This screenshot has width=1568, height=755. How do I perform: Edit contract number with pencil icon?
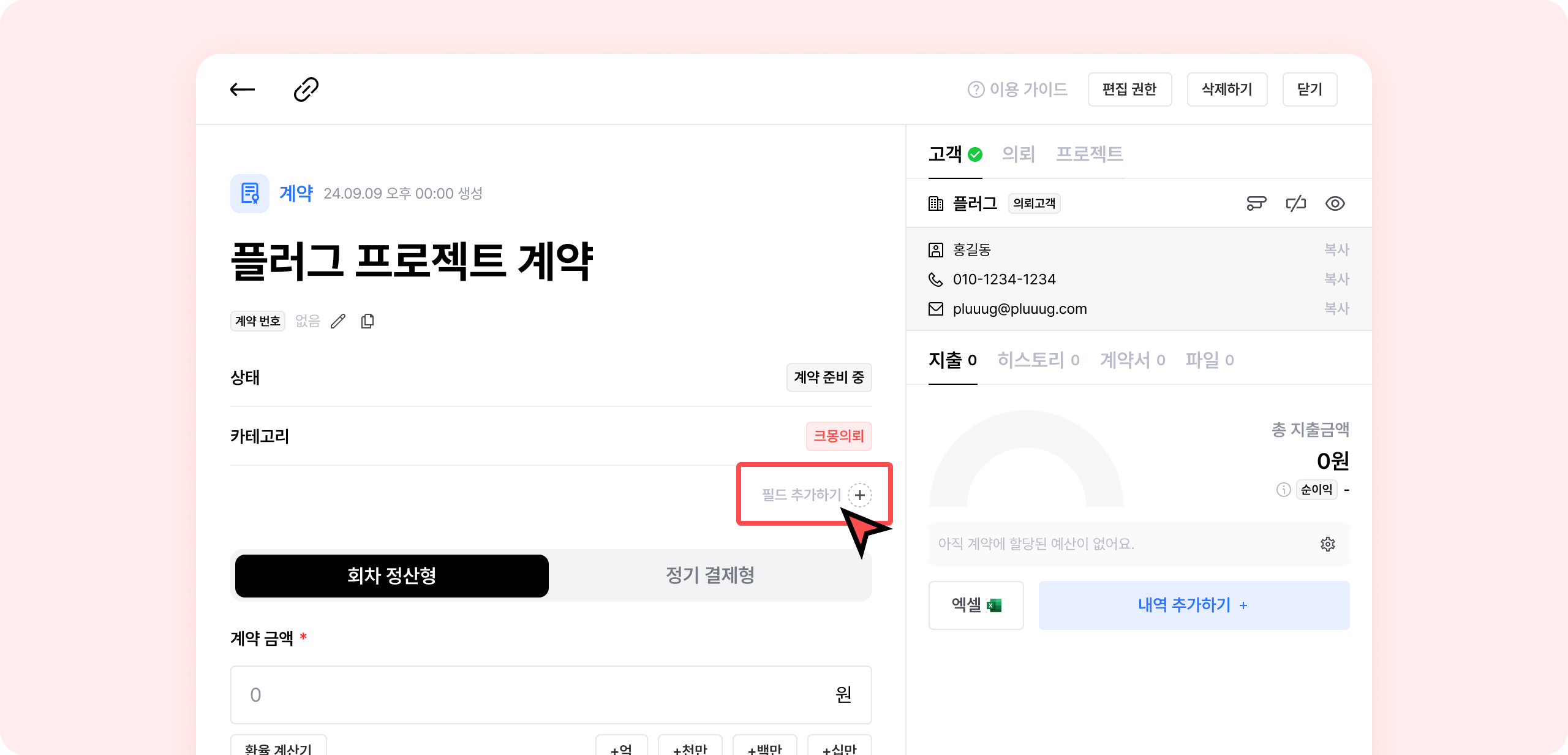pos(338,321)
